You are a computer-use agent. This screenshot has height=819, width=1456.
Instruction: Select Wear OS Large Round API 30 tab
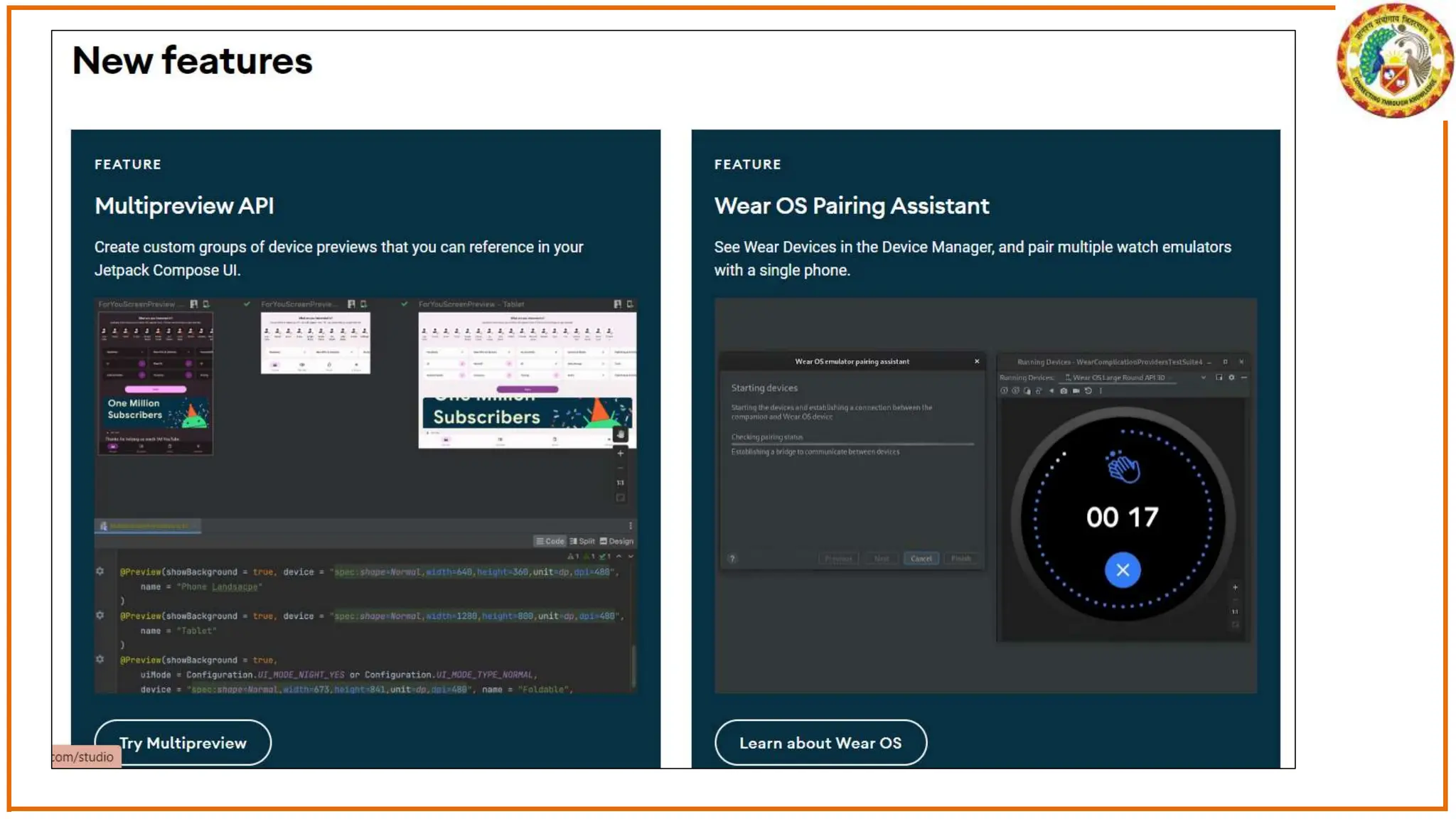1116,378
